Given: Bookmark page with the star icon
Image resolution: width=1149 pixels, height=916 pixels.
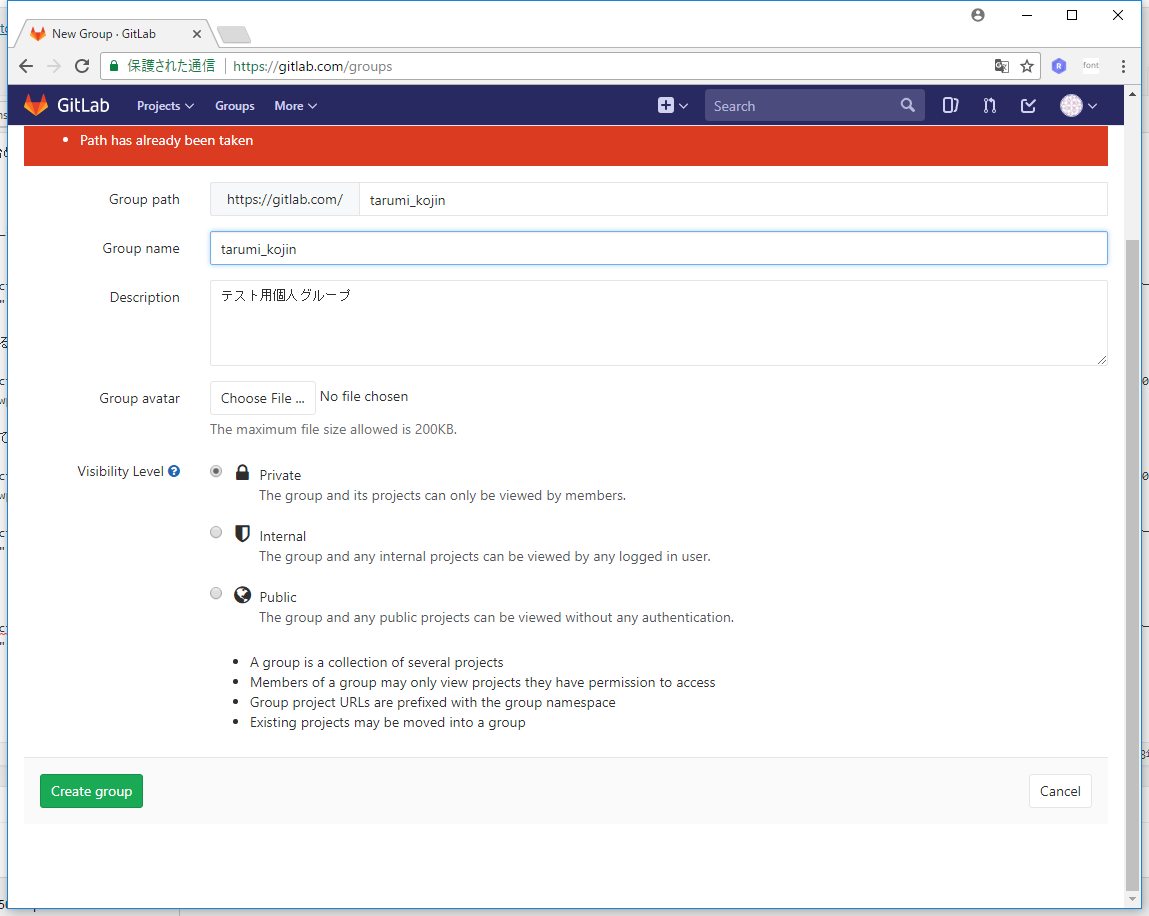Looking at the screenshot, I should 1027,66.
